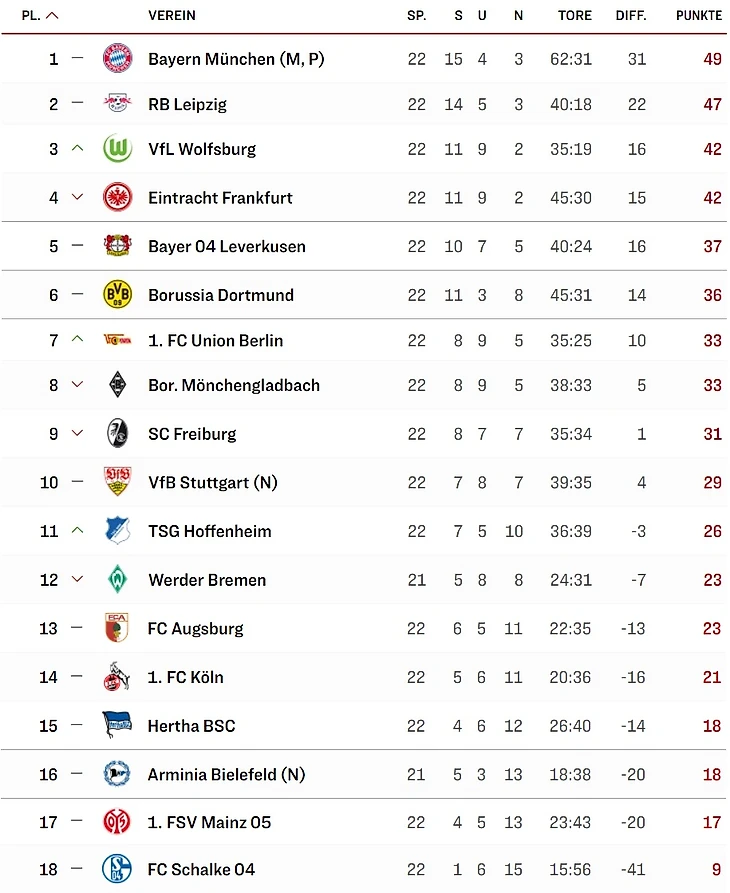730x893 pixels.
Task: Click the VfB Stuttgart crest icon
Action: pyautogui.click(x=117, y=483)
